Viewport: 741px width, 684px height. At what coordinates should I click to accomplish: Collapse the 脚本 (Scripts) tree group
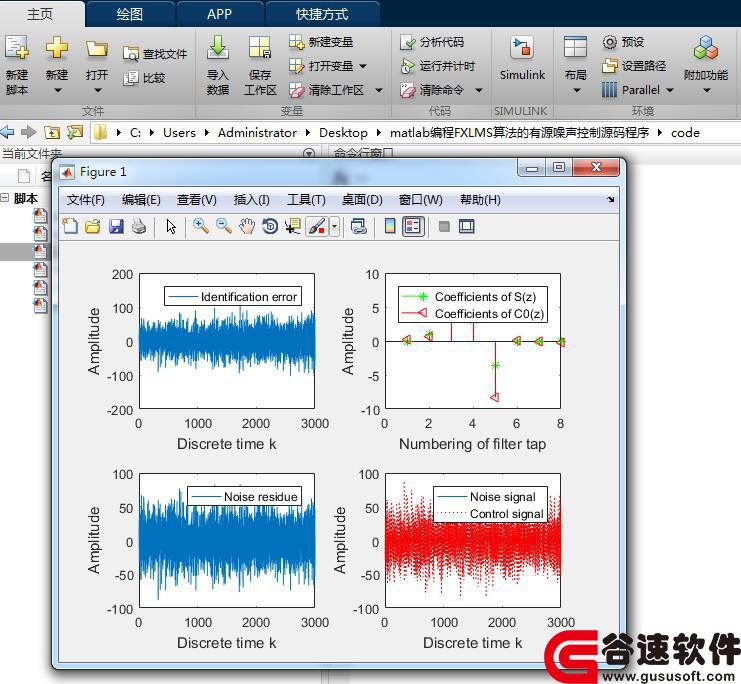coord(5,198)
